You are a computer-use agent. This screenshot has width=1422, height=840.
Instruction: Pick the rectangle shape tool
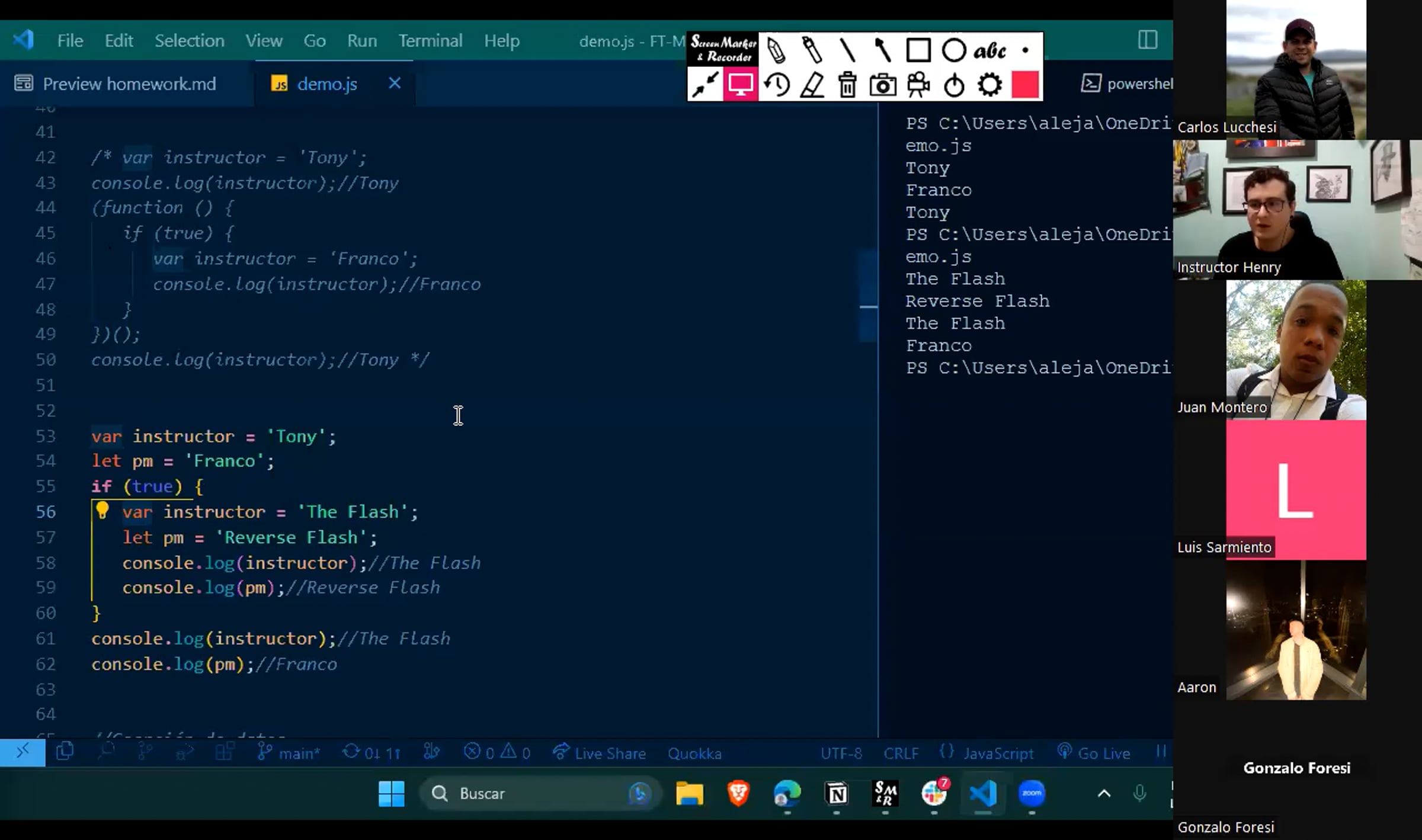pyautogui.click(x=918, y=50)
